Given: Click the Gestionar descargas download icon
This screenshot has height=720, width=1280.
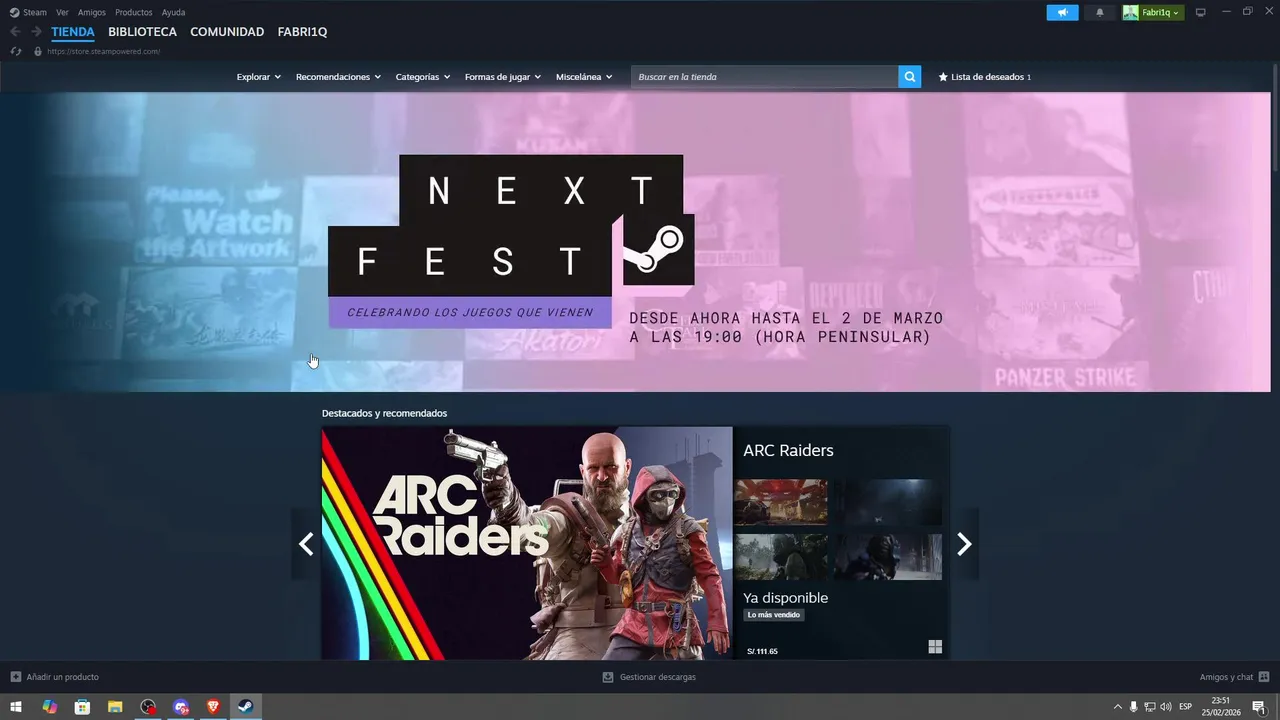Looking at the screenshot, I should (607, 677).
